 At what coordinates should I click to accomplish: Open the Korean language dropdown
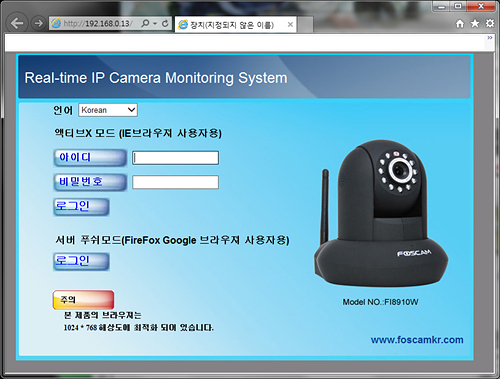(x=108, y=110)
